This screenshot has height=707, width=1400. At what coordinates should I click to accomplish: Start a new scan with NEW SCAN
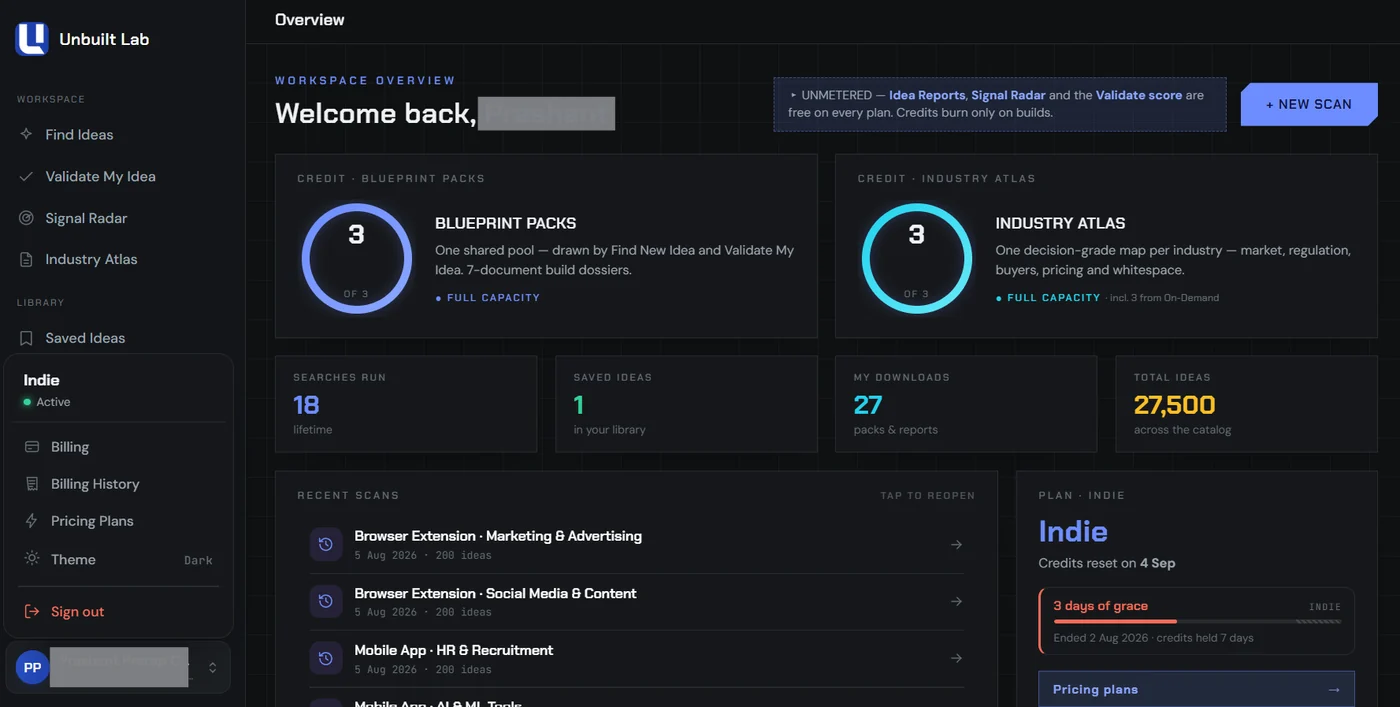click(x=1309, y=104)
